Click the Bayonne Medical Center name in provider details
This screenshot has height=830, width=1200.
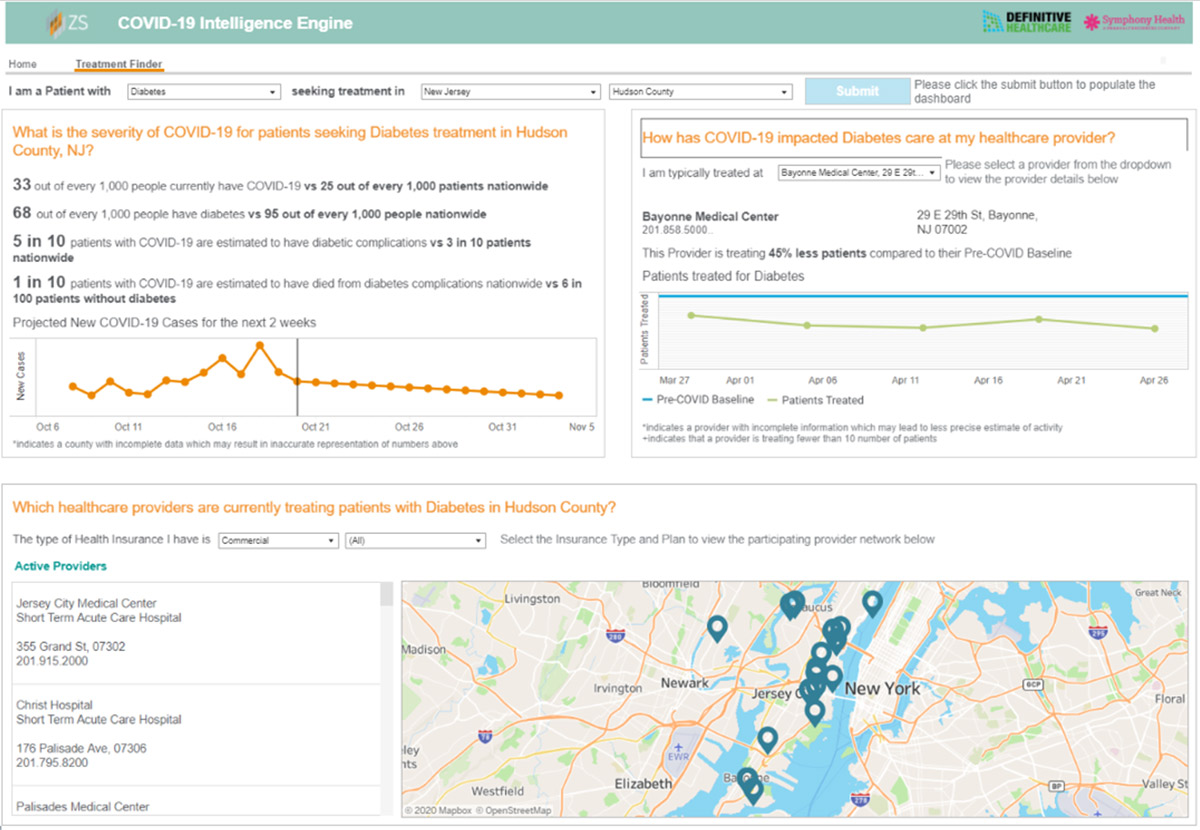click(710, 216)
